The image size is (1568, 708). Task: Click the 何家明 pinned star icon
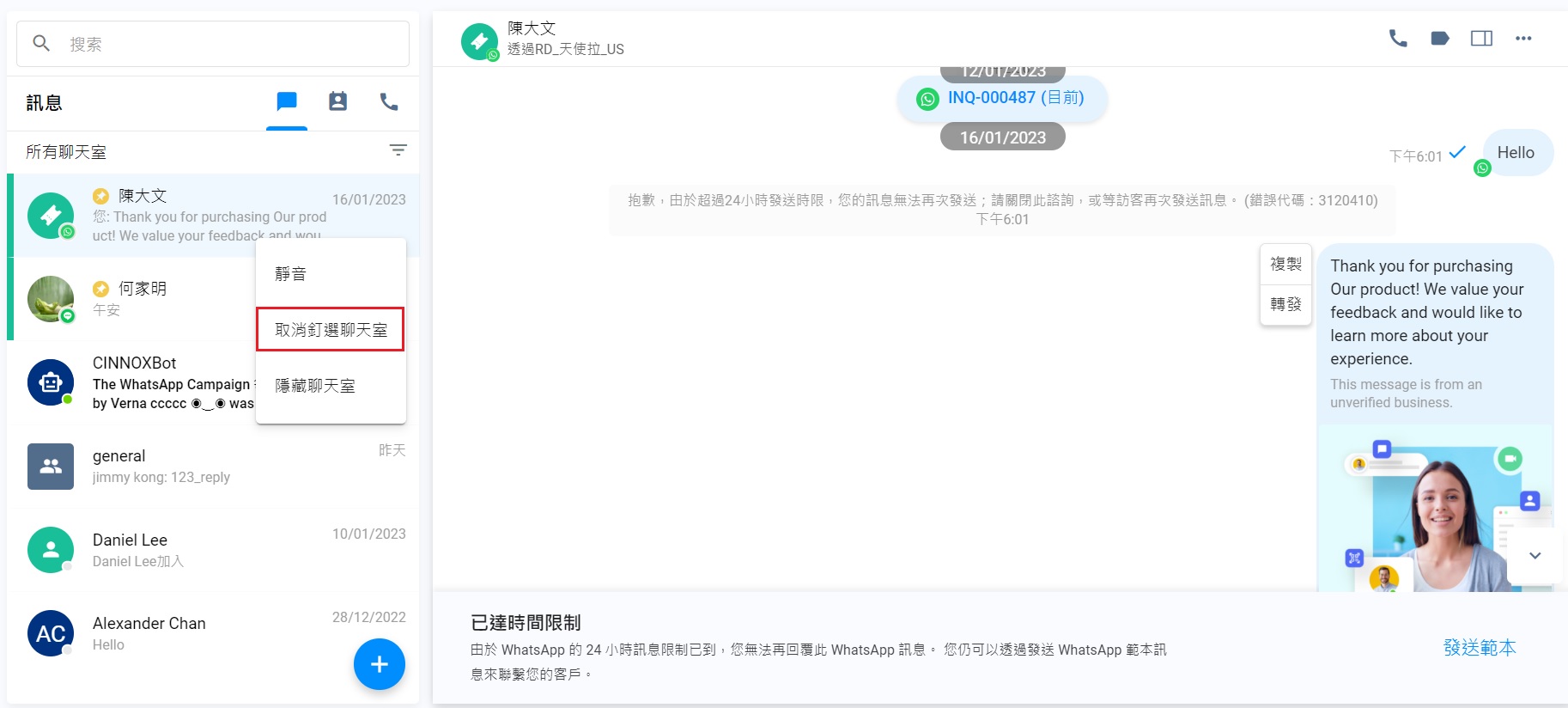[x=101, y=289]
